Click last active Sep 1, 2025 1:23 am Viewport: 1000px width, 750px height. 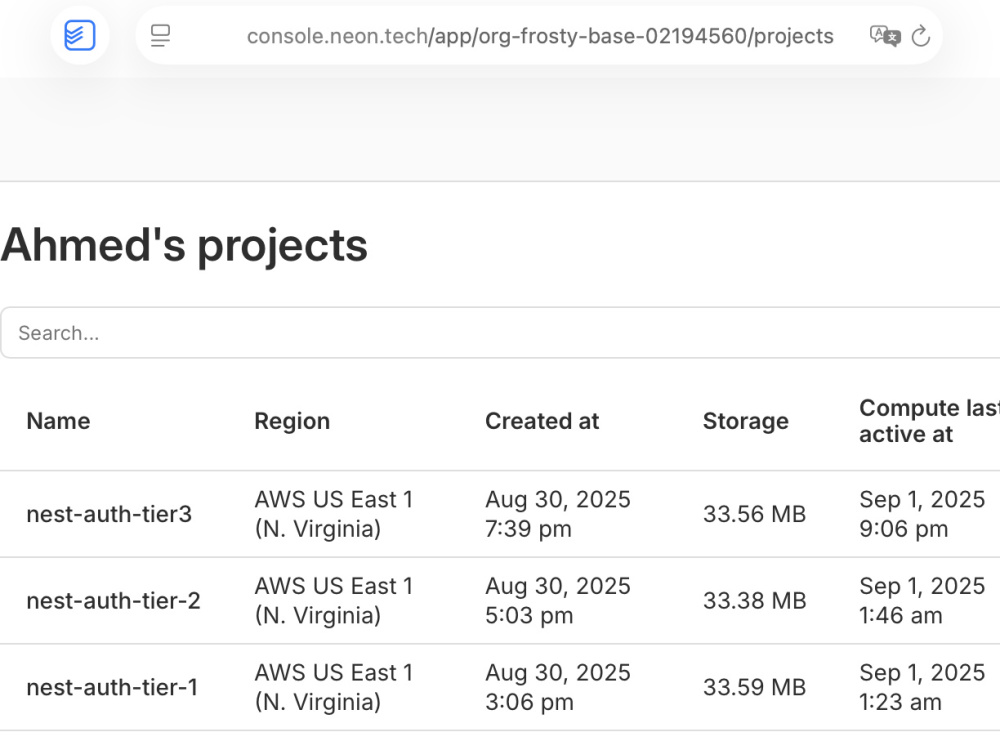pos(922,688)
